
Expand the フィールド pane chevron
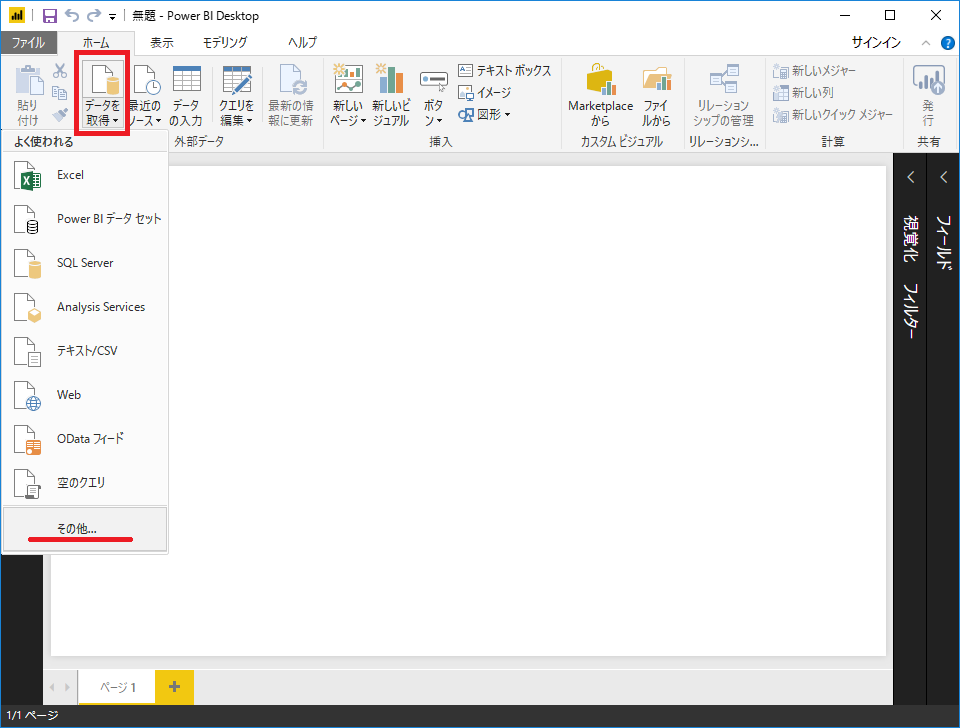(x=943, y=178)
